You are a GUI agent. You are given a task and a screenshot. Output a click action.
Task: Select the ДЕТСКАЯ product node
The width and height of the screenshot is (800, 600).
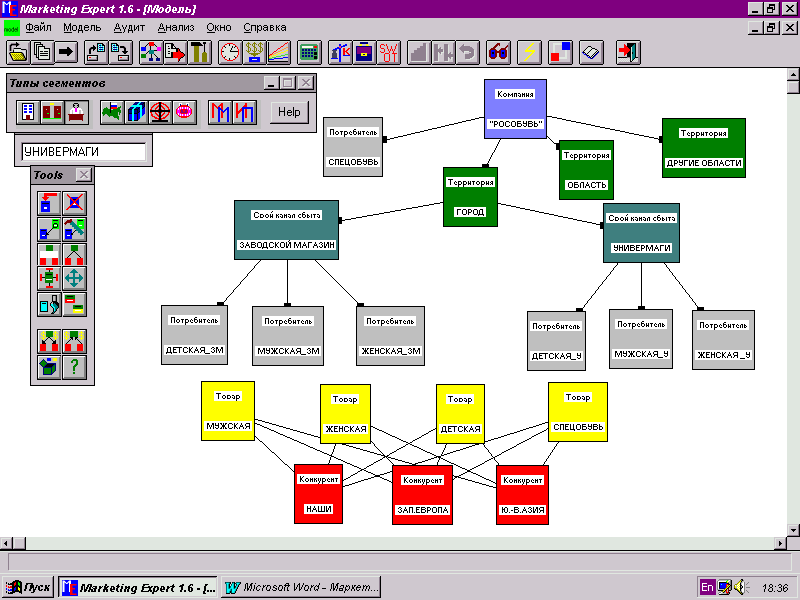point(460,414)
